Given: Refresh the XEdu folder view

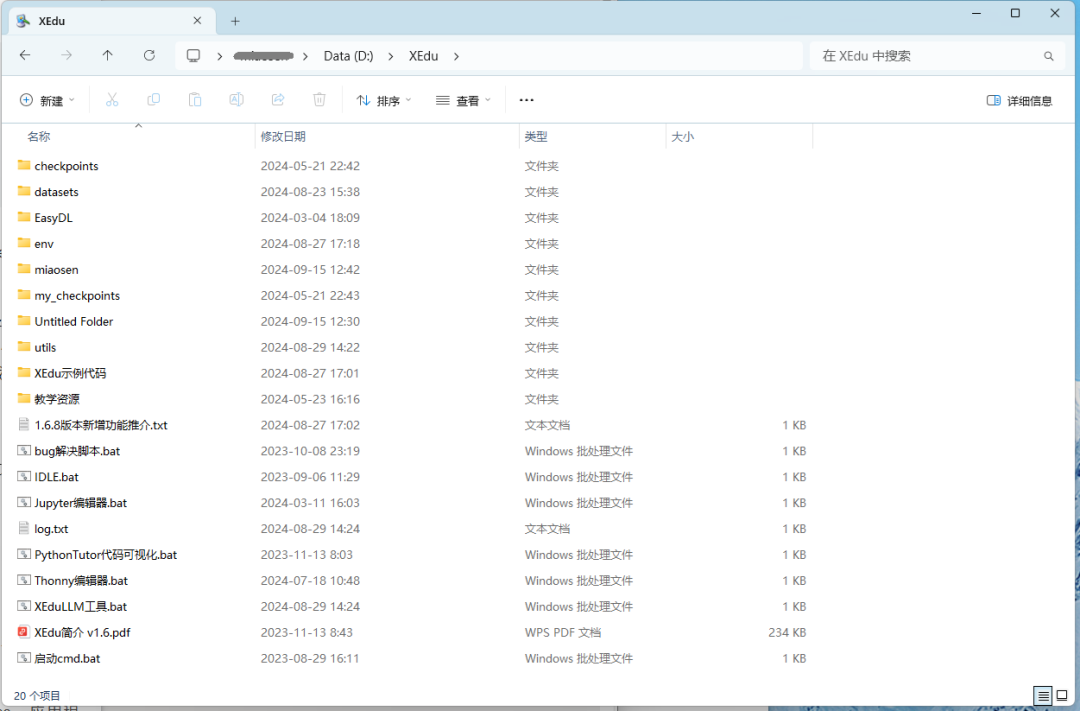Looking at the screenshot, I should pos(149,56).
